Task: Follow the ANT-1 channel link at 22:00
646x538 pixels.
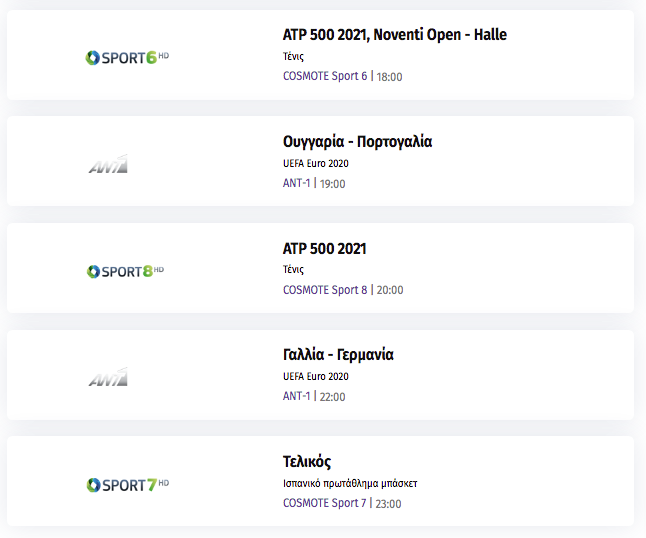Action: click(297, 396)
